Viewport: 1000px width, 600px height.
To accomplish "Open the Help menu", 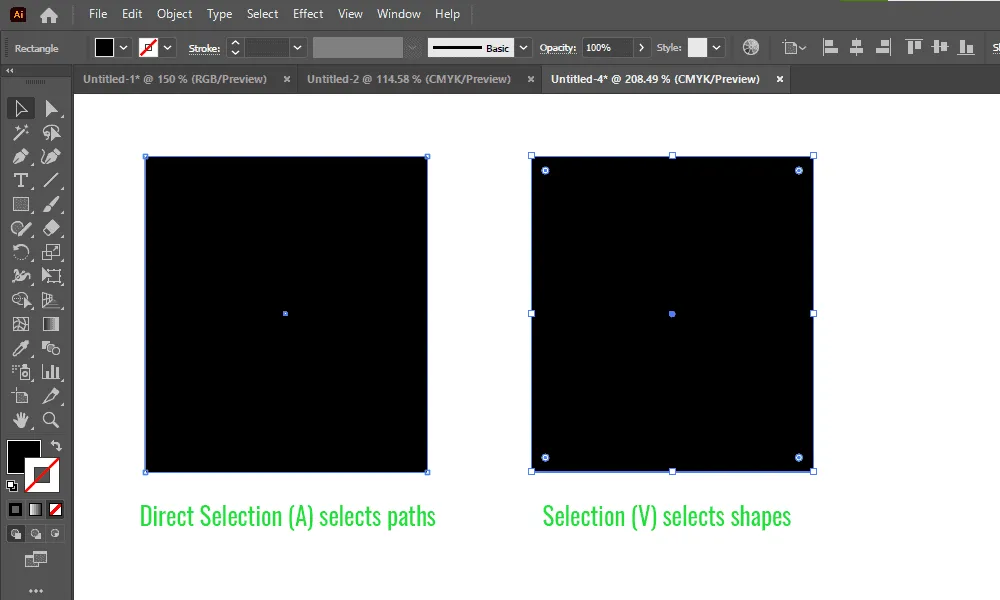I will pyautogui.click(x=447, y=13).
